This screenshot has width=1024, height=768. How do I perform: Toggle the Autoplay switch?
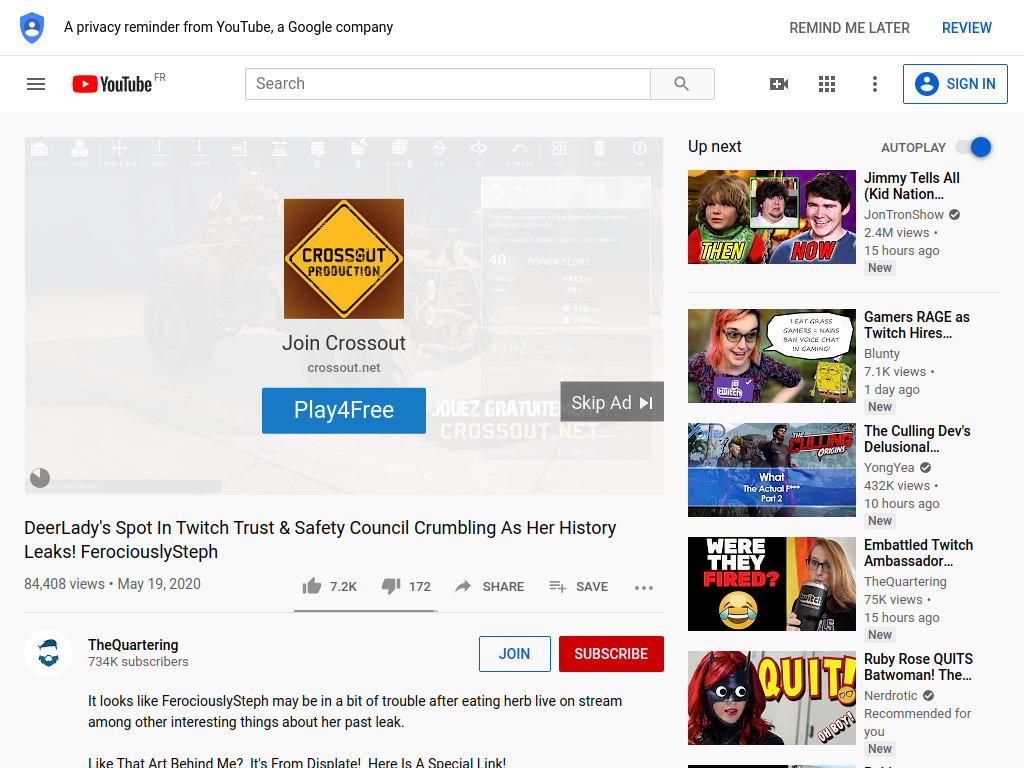click(973, 148)
